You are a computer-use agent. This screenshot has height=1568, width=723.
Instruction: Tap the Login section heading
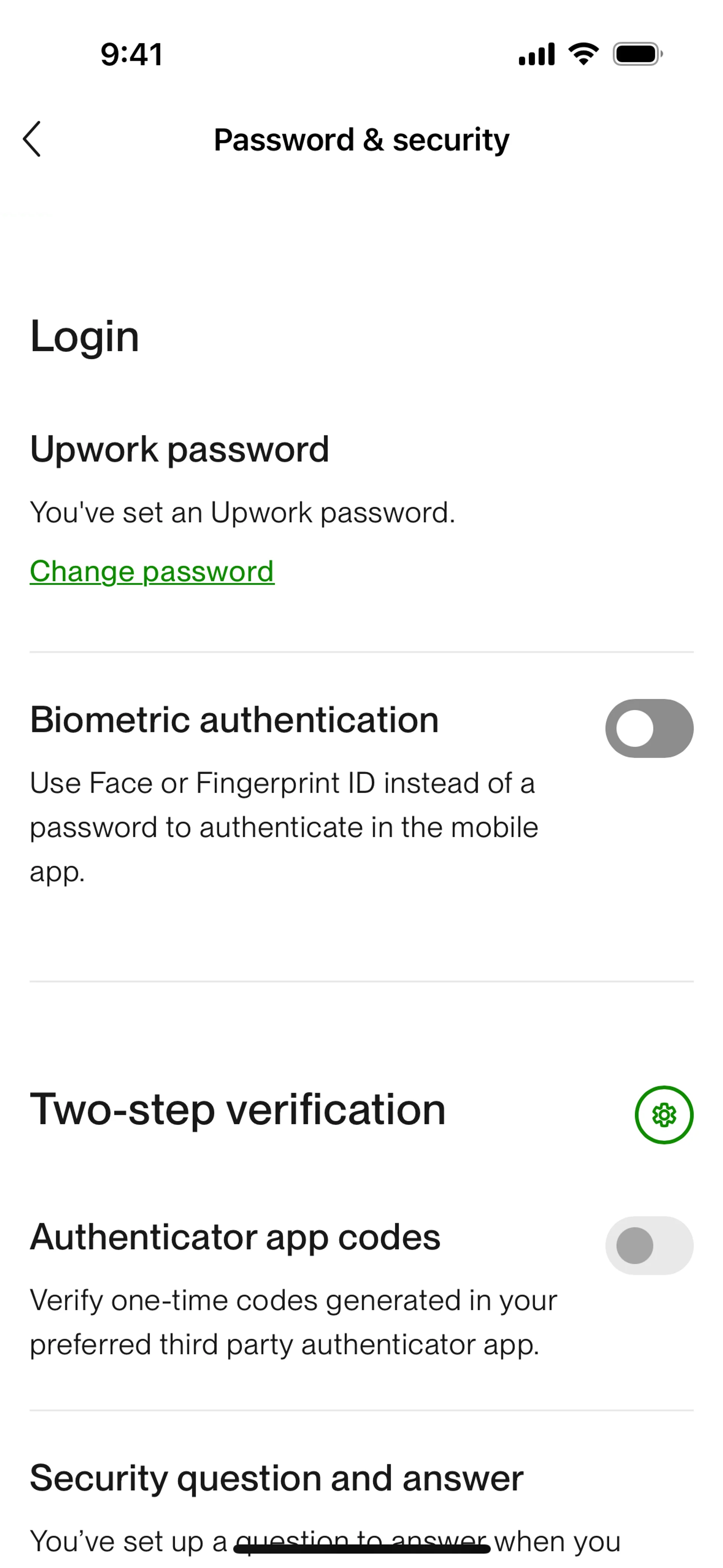[x=85, y=336]
